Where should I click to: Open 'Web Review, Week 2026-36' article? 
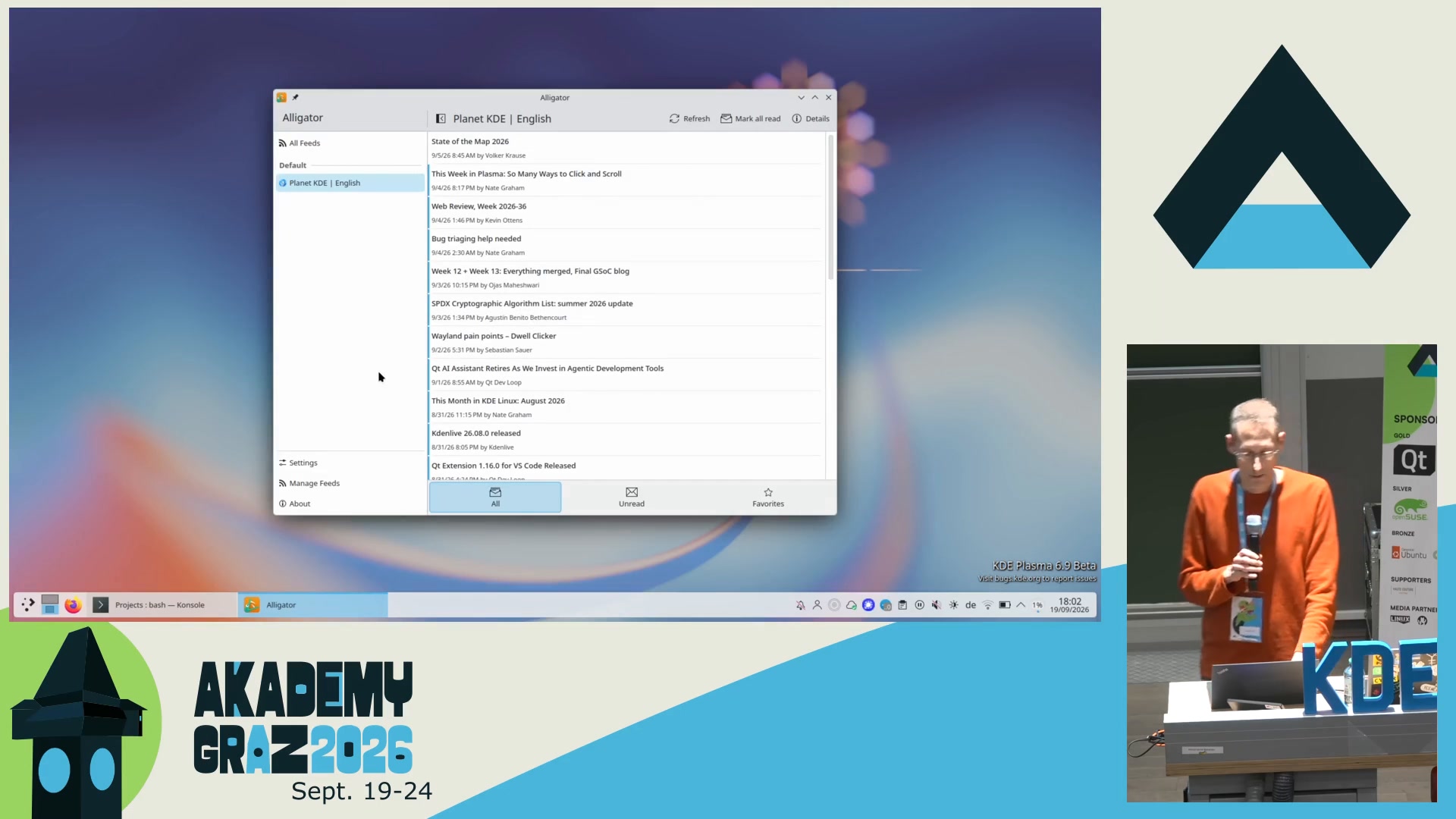(626, 213)
